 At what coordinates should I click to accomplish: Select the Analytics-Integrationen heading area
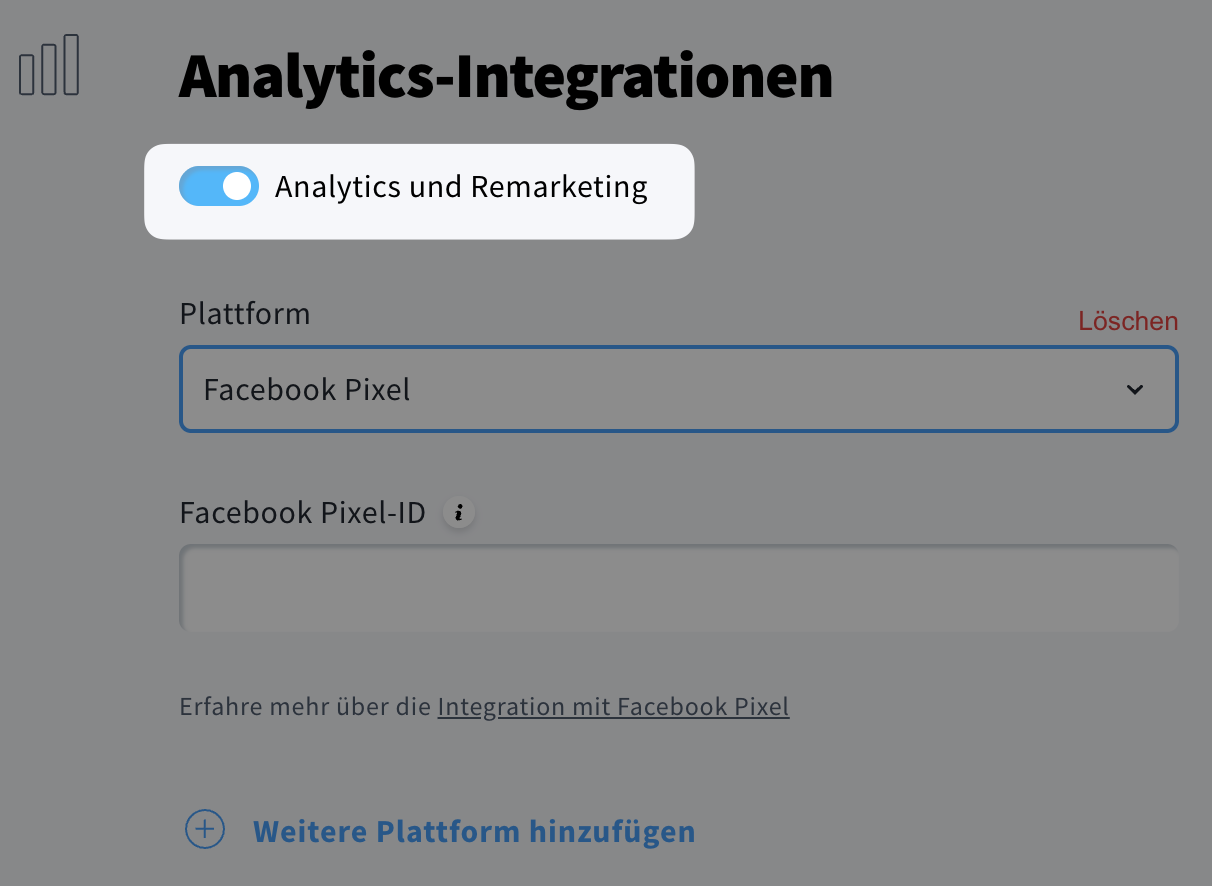[x=505, y=75]
